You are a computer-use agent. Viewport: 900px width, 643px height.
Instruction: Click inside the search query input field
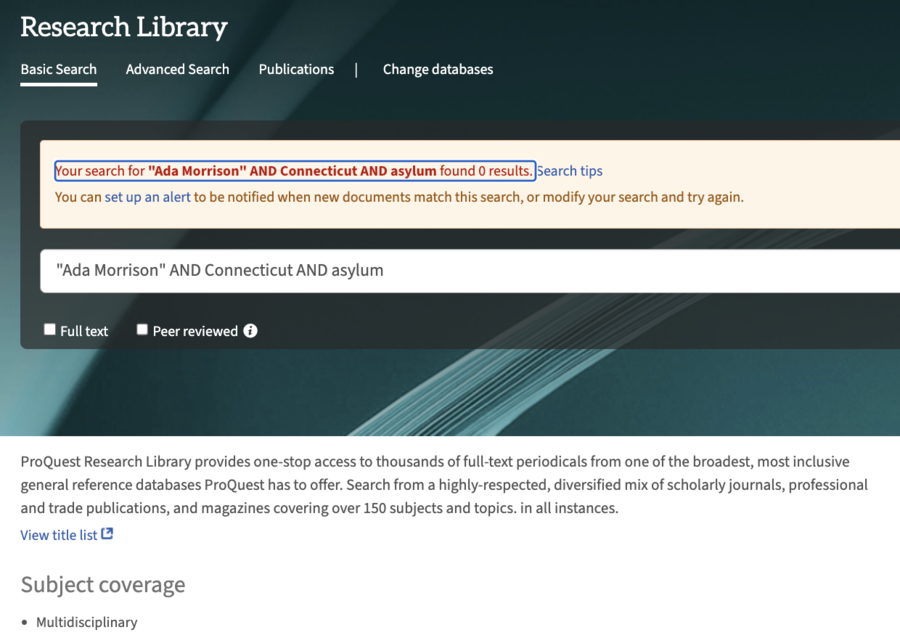(x=400, y=271)
